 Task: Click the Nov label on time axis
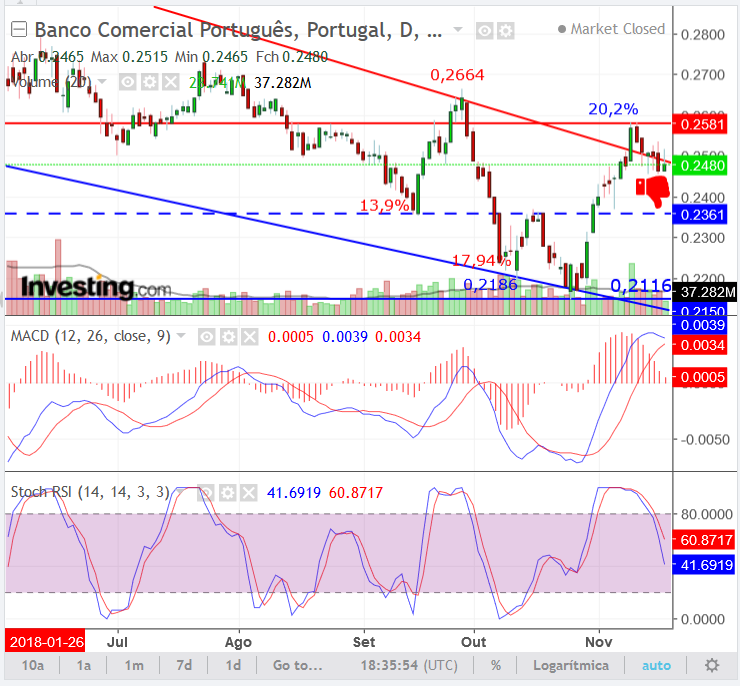(x=598, y=642)
